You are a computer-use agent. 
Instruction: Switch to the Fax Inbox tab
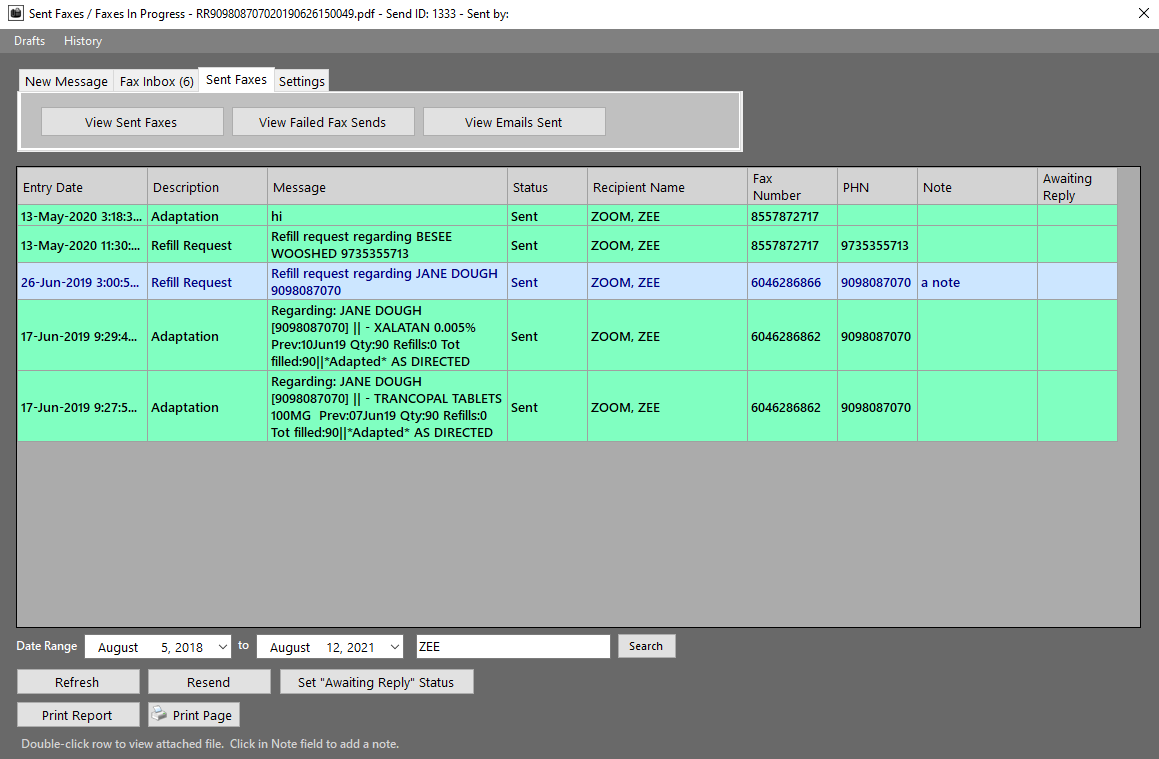[x=156, y=81]
